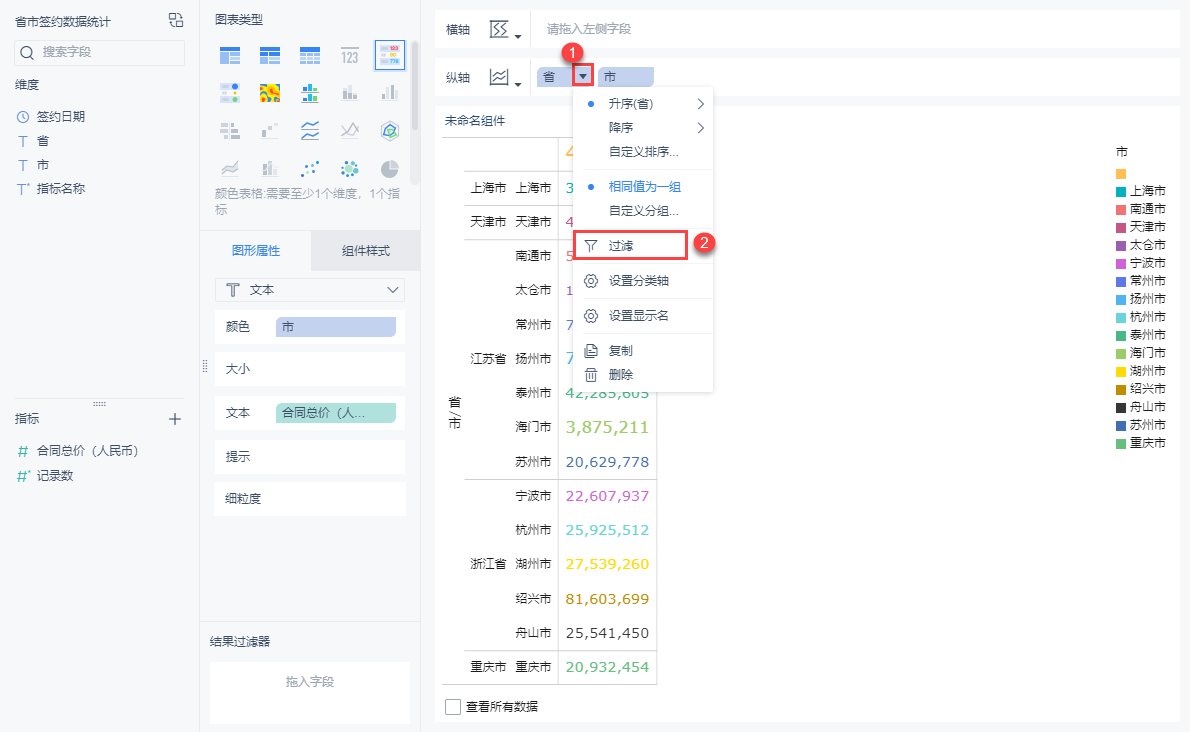Screen dimensions: 1190x732
Task: Select the scatter plot chart type
Action: pyautogui.click(x=310, y=168)
